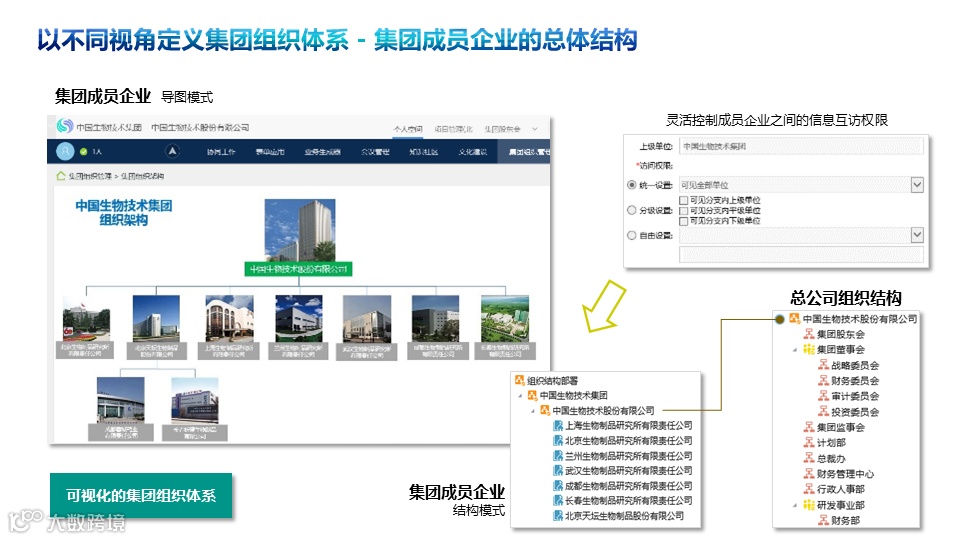The image size is (960, 540).
Task: Click the empty text box below 自由设置
Action: (x=801, y=255)
